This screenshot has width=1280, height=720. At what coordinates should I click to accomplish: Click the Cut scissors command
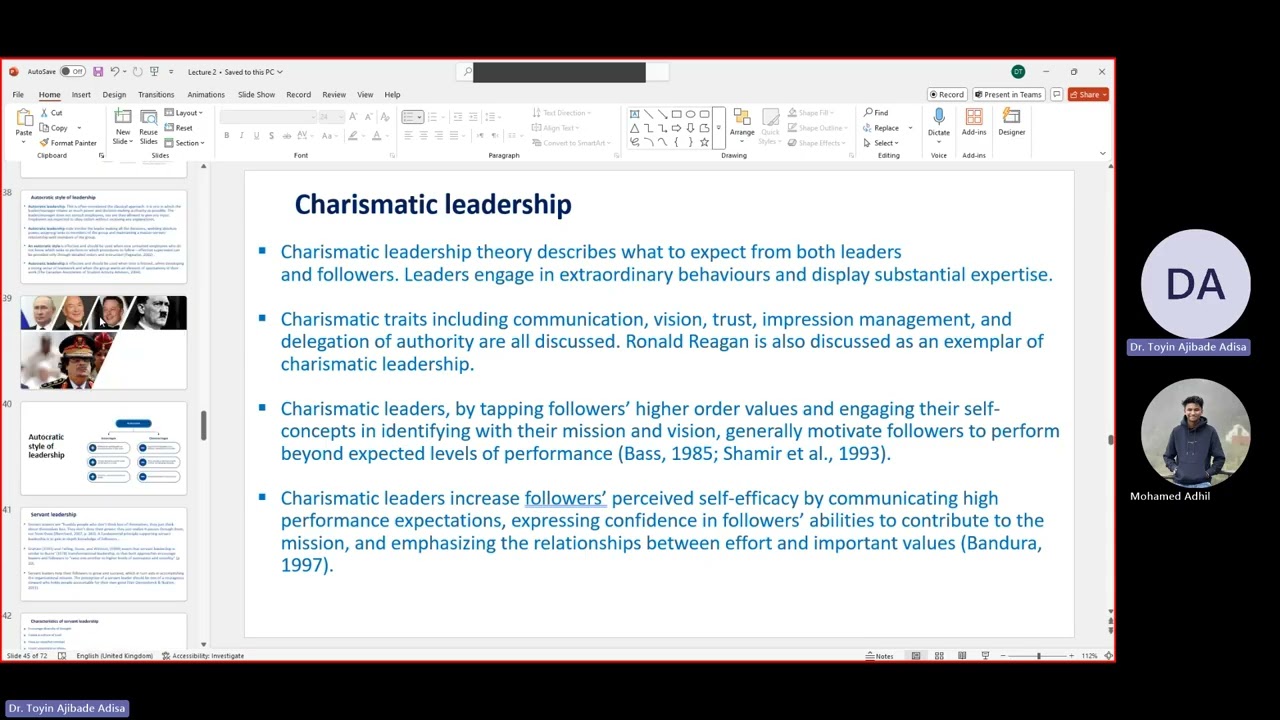51,113
